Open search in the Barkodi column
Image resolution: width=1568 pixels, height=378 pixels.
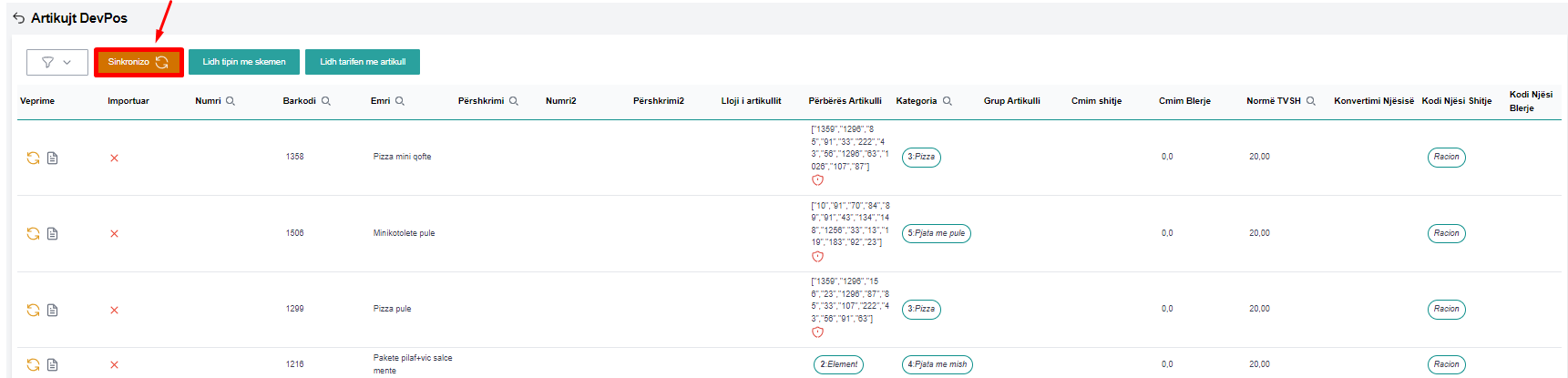[326, 101]
